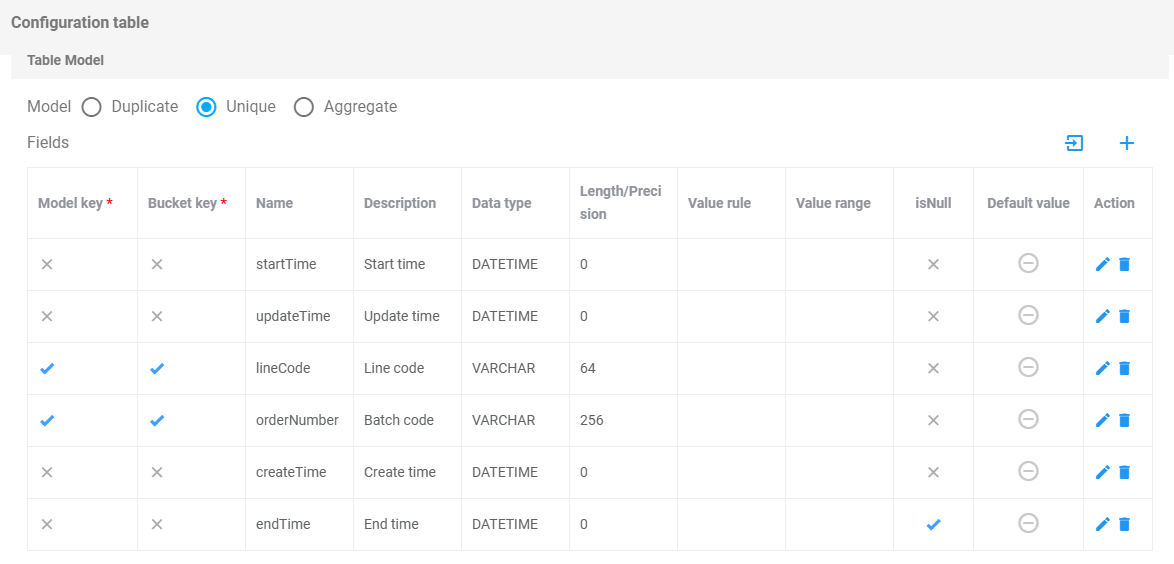
Task: Edit the lineCode field row
Action: coord(1103,368)
